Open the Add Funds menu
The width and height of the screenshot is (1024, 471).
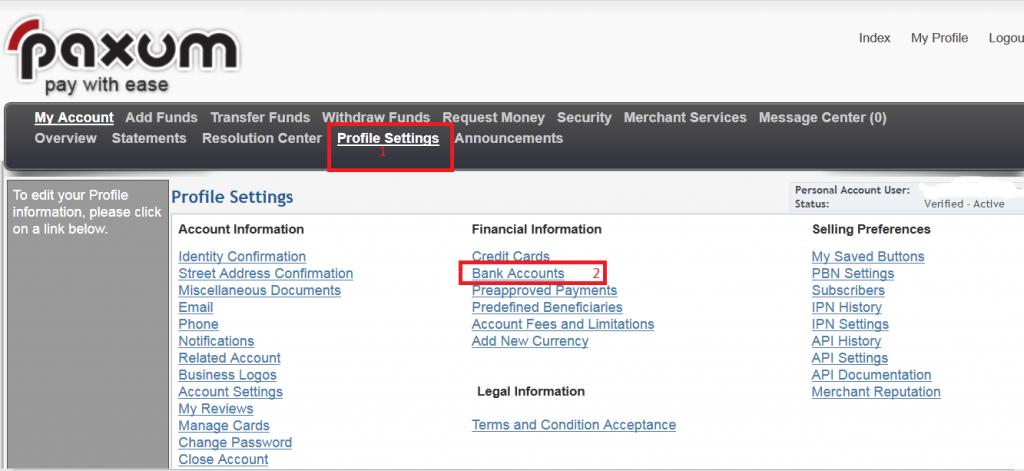(161, 117)
